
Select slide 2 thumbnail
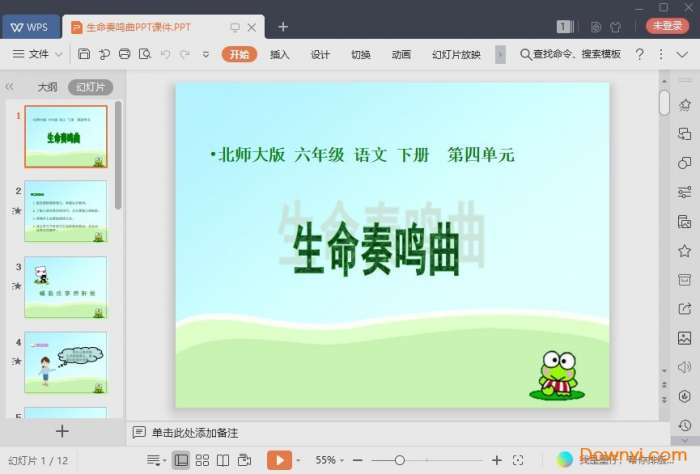66,212
